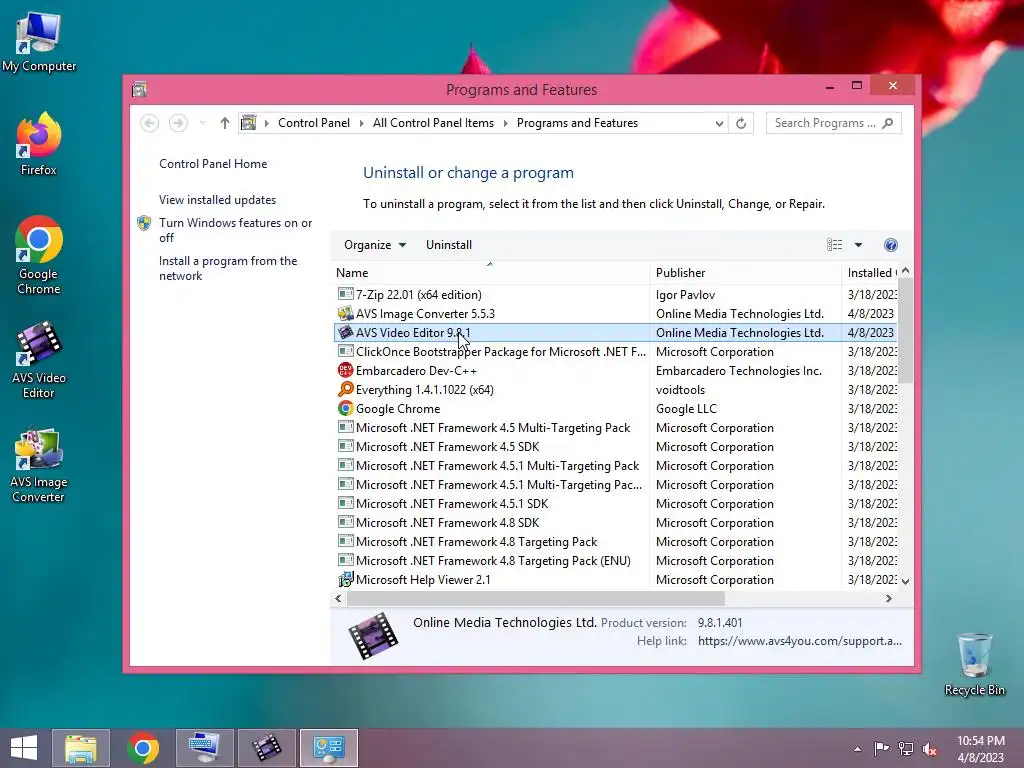Select Microsoft .NET Framework 4.8 Targeting Pack (ENU)
The image size is (1024, 768).
615,560
